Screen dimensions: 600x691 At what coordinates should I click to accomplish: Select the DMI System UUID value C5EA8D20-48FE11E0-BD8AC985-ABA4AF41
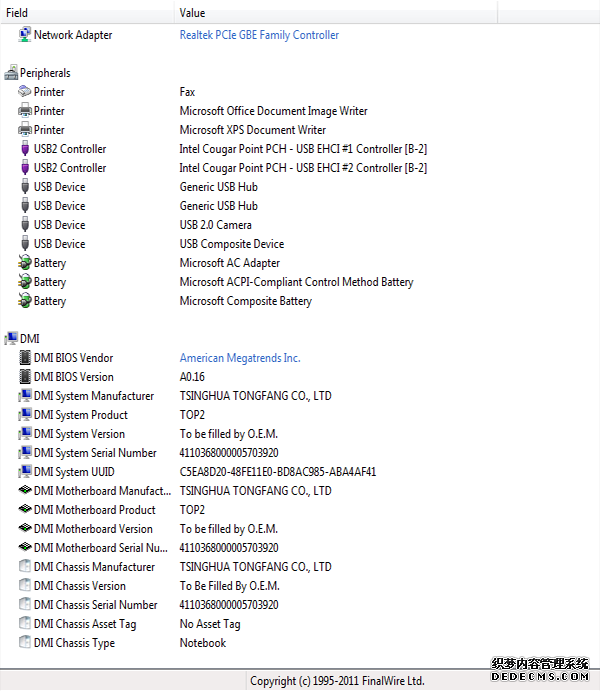point(278,472)
